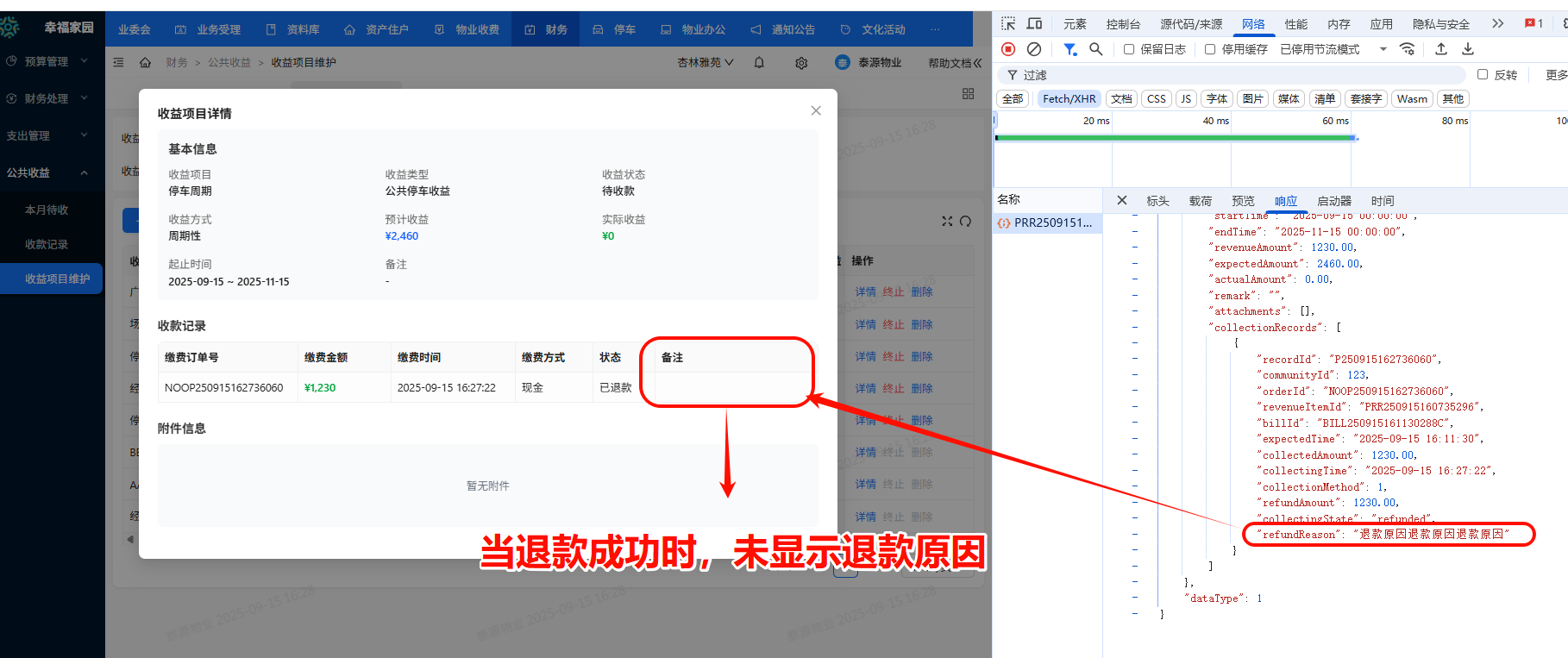Select the PRR2509151... request row
1568x658 pixels.
tap(1047, 222)
